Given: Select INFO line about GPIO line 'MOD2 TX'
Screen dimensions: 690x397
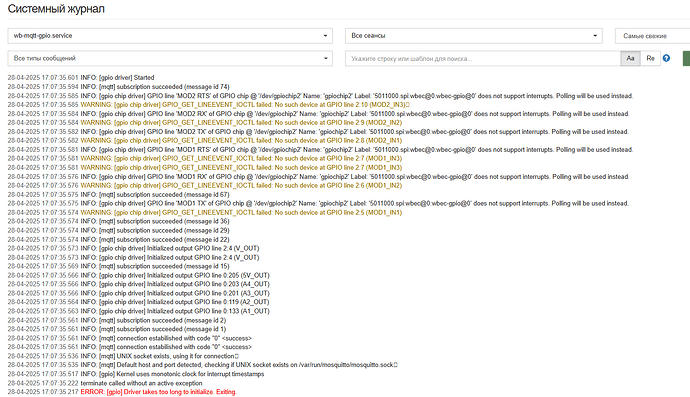Looking at the screenshot, I should [318, 132].
